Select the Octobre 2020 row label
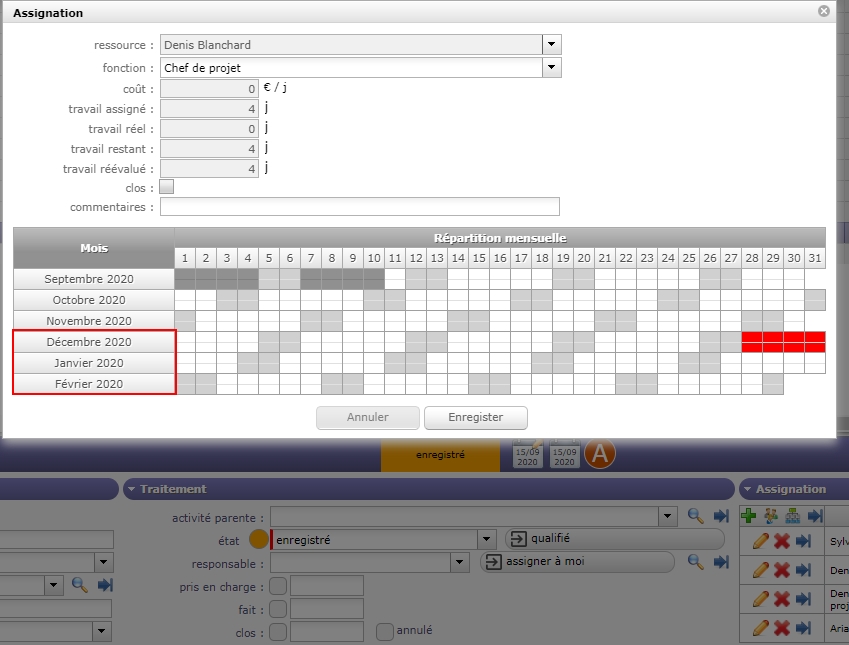Image resolution: width=849 pixels, height=645 pixels. tap(93, 300)
